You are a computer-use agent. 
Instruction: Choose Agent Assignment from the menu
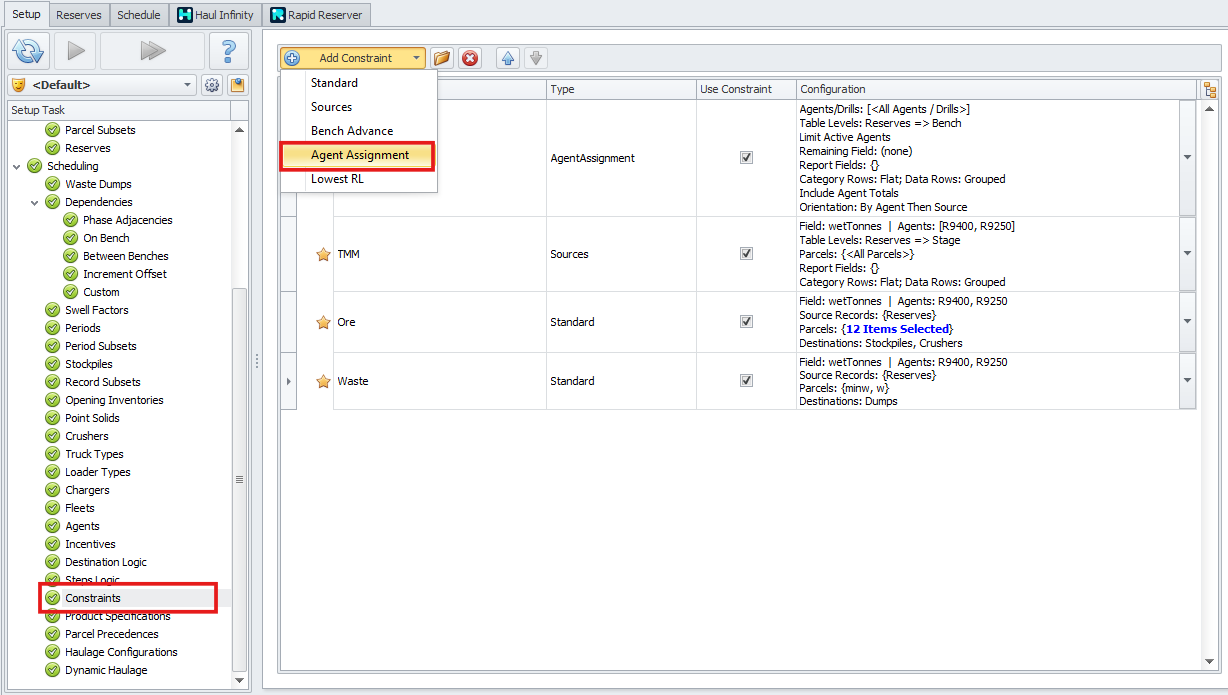(359, 155)
